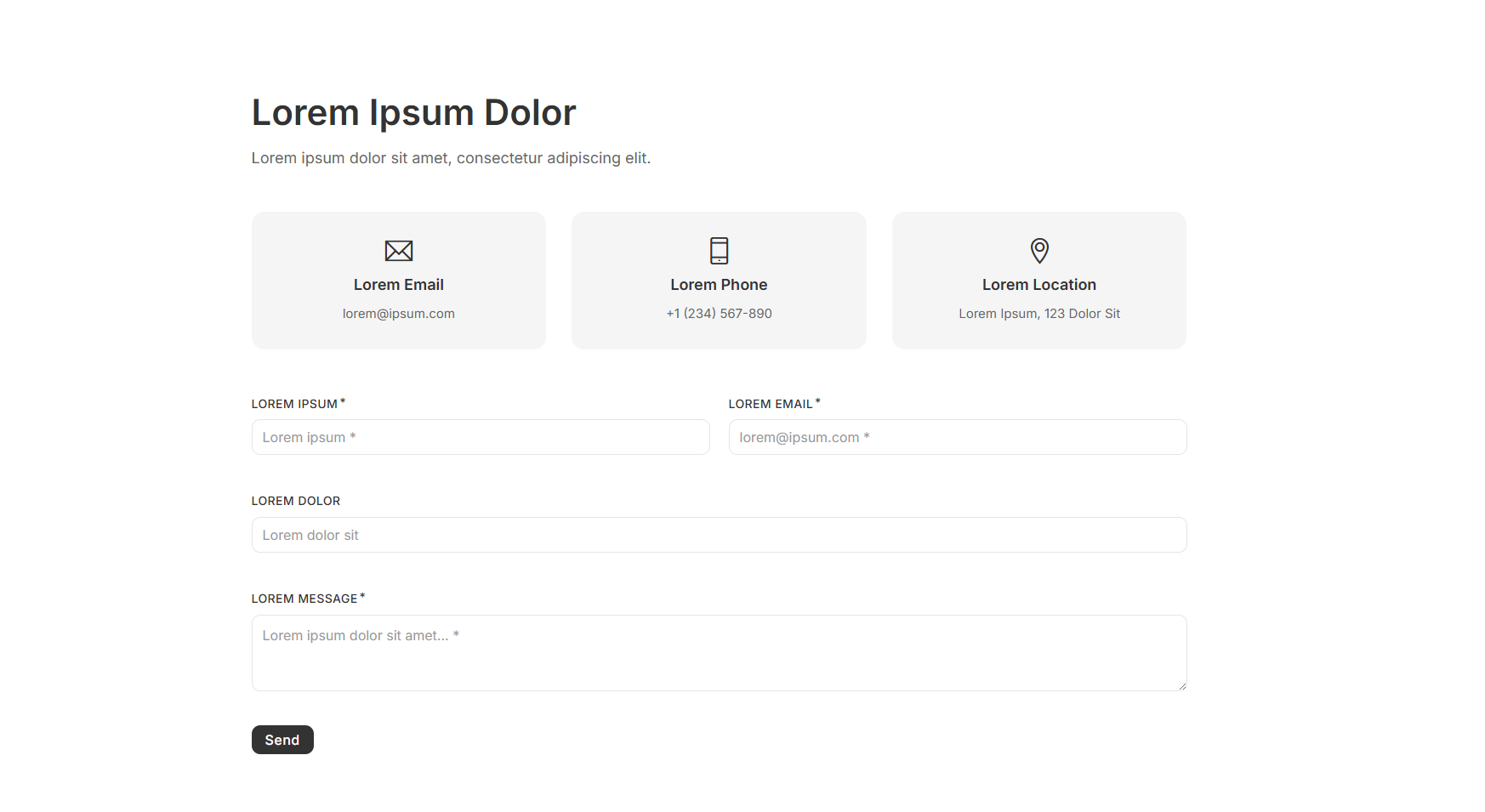The image size is (1485, 812).
Task: Click the Lorem Ipsum, 123 Dolor Sit address
Action: 1038,314
